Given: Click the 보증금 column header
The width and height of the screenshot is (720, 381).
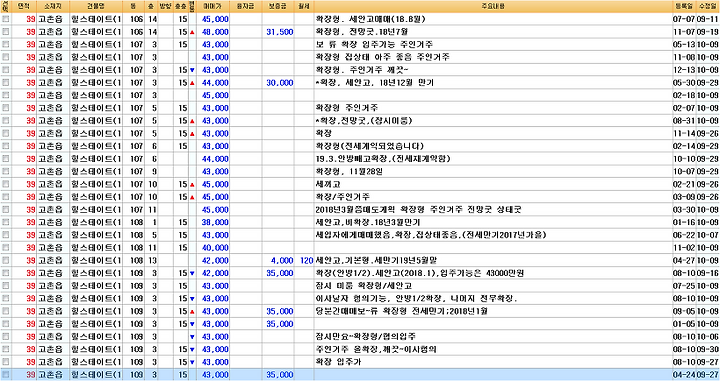Looking at the screenshot, I should pos(278,6).
